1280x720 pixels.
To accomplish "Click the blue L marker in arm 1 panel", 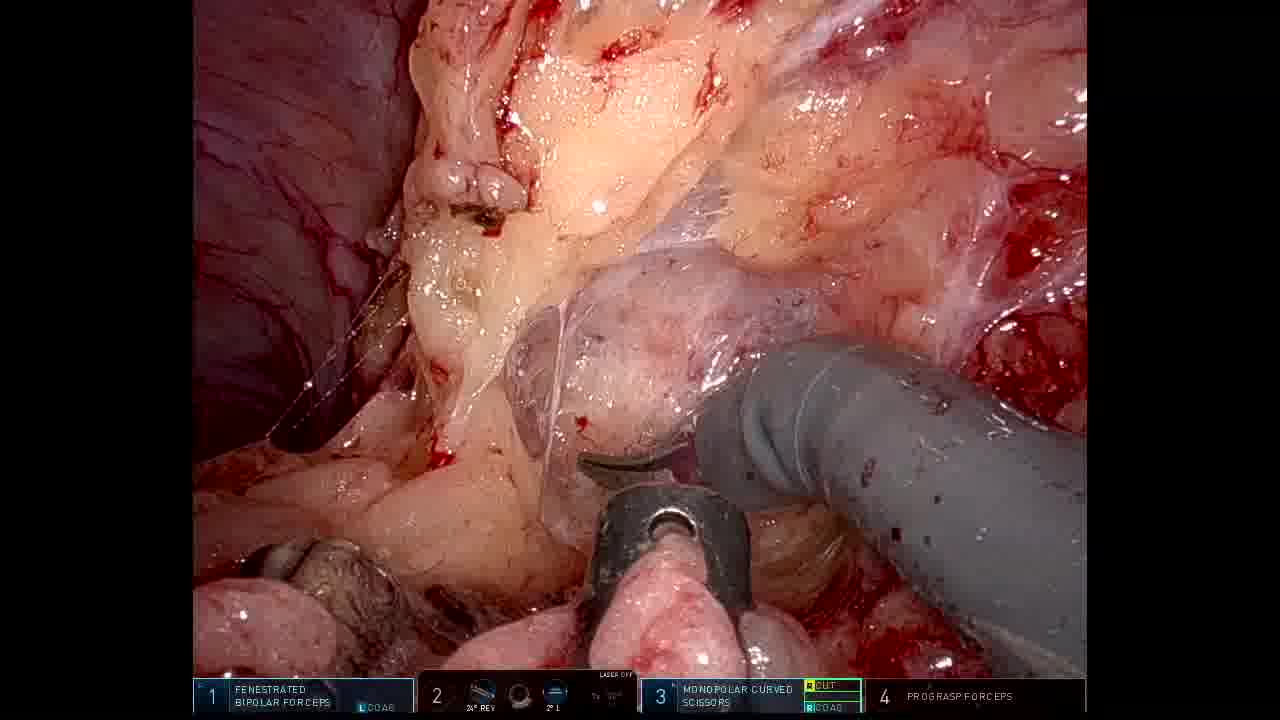I will click(362, 708).
